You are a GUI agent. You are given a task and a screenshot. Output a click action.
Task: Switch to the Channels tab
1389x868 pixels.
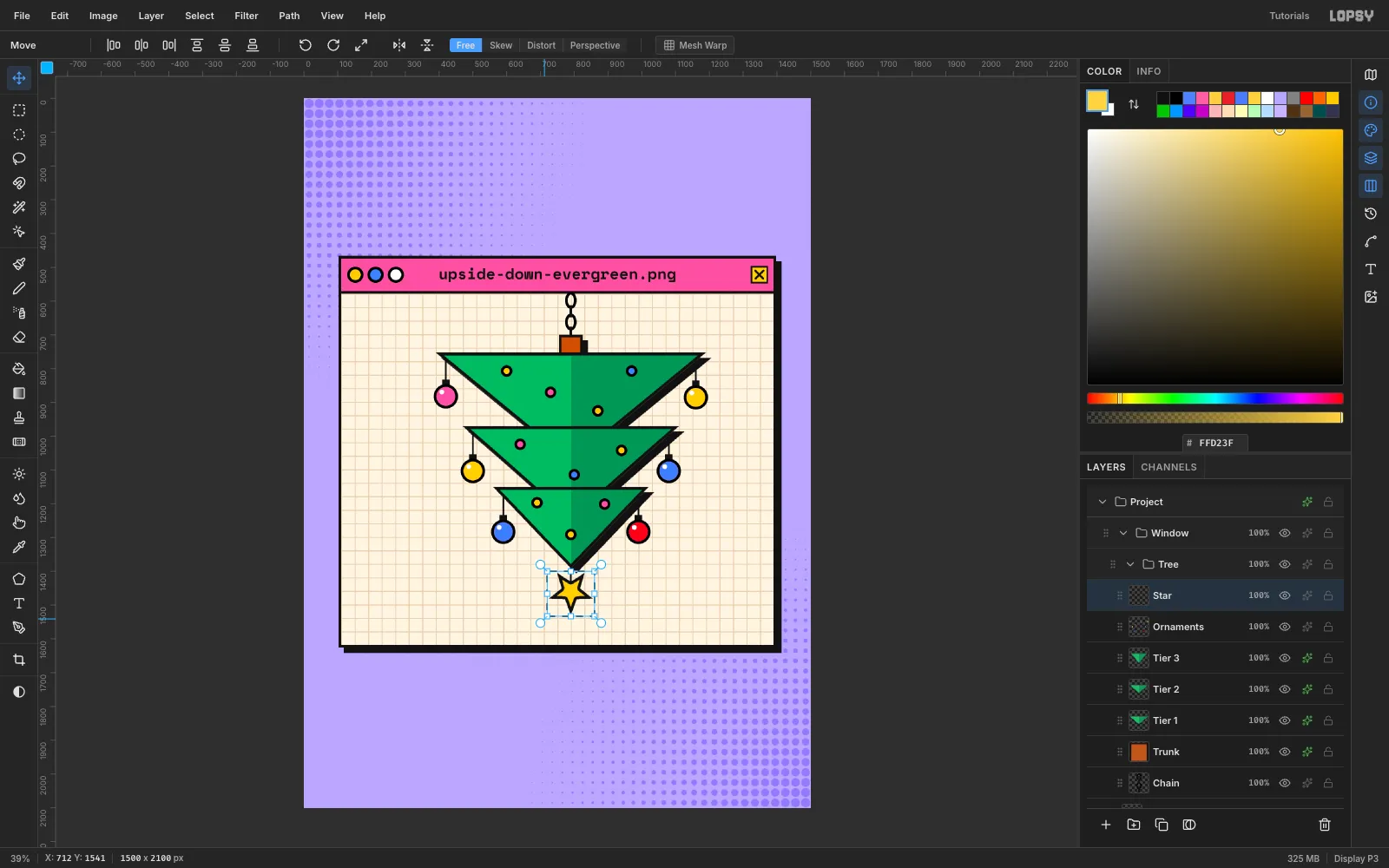pyautogui.click(x=1168, y=467)
